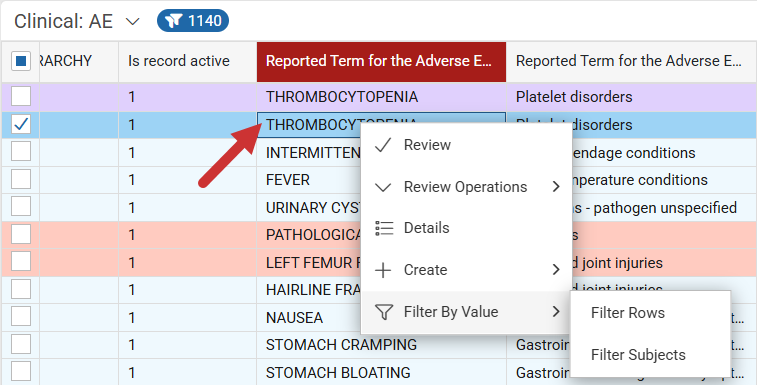Image resolution: width=757 pixels, height=385 pixels.
Task: Check the URINARY CYST row checkbox
Action: click(x=21, y=207)
